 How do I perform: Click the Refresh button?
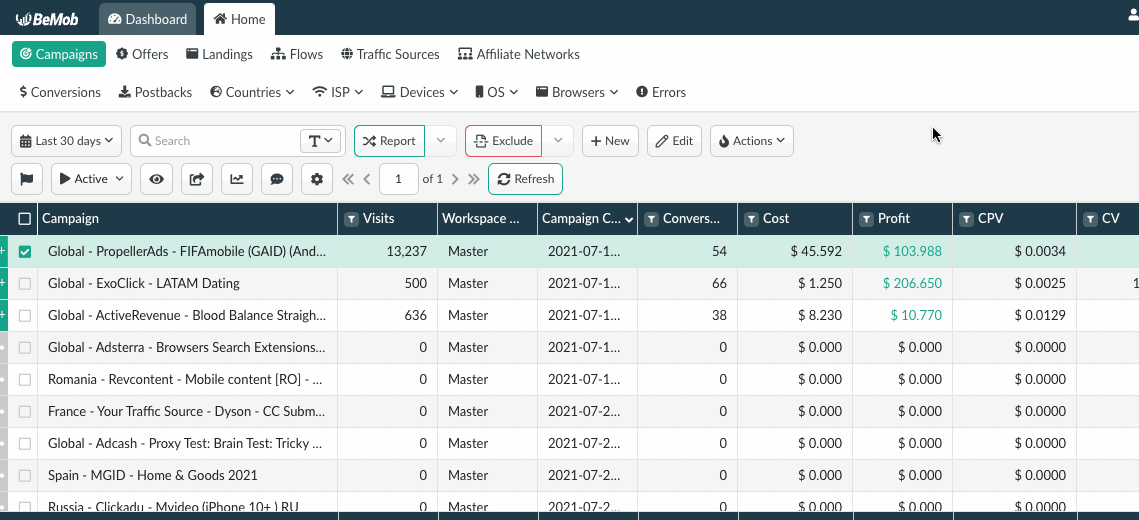[x=525, y=179]
